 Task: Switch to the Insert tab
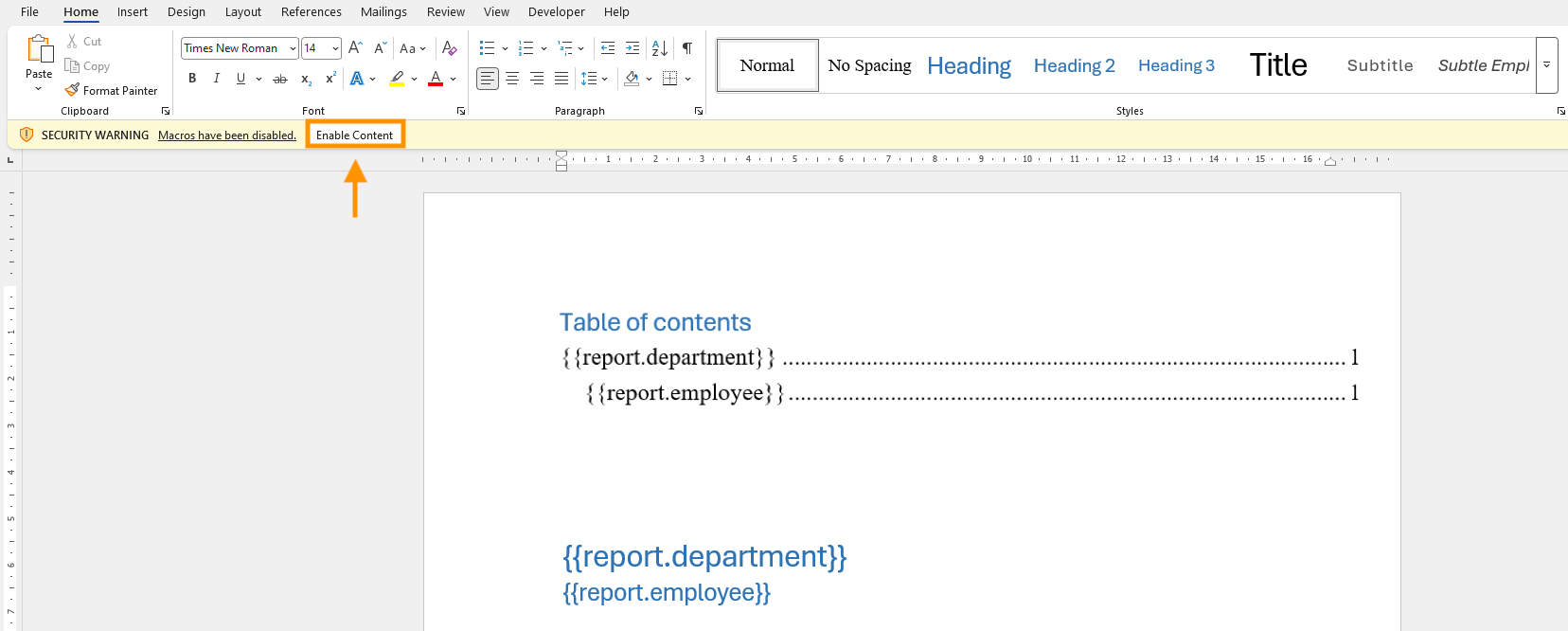pyautogui.click(x=133, y=11)
